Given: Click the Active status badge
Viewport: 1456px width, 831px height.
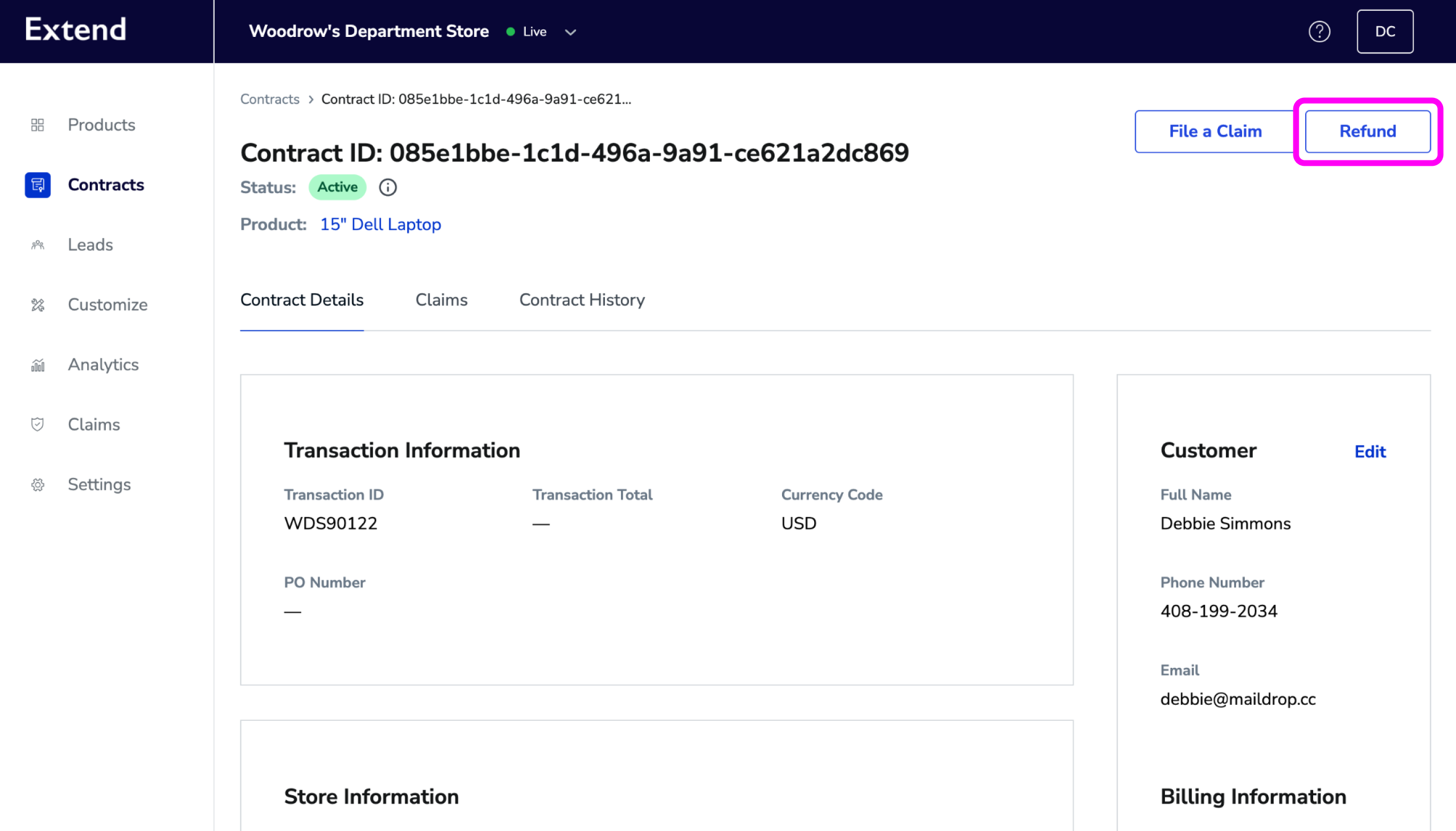Looking at the screenshot, I should point(338,187).
